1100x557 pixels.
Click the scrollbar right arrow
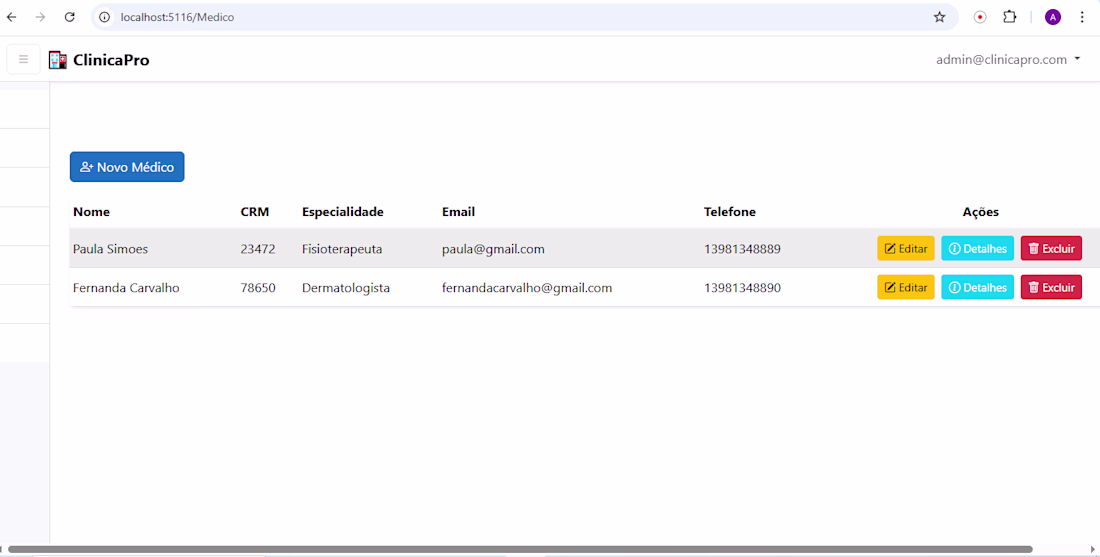[1094, 549]
